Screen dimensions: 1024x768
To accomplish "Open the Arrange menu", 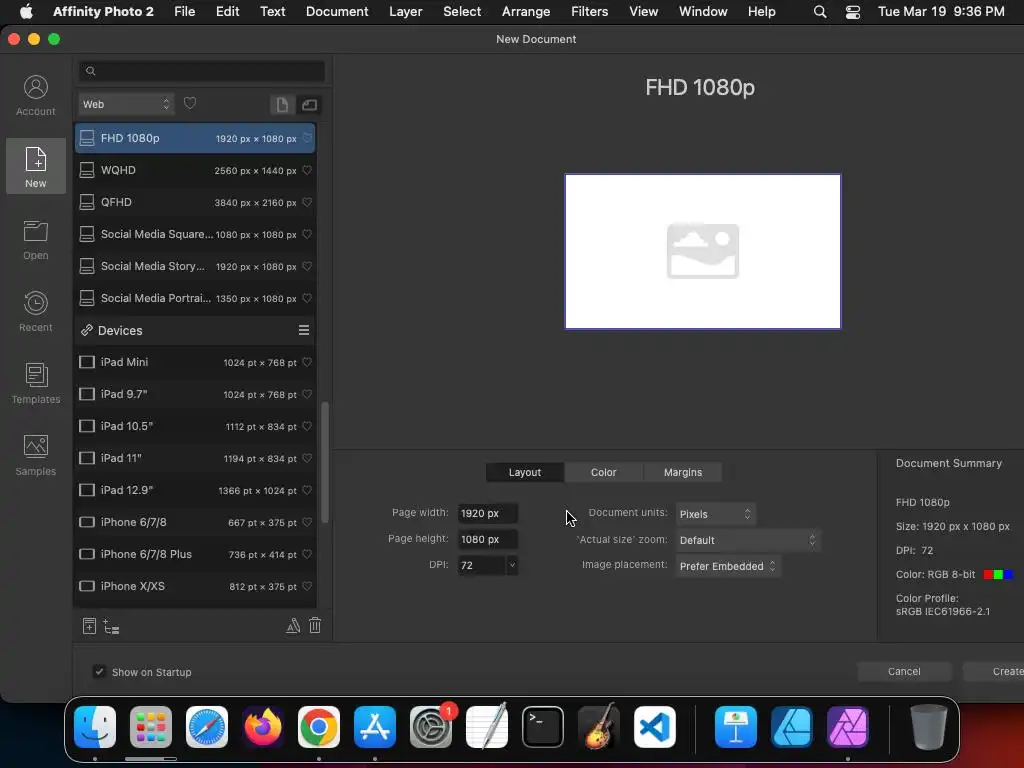I will (x=526, y=12).
